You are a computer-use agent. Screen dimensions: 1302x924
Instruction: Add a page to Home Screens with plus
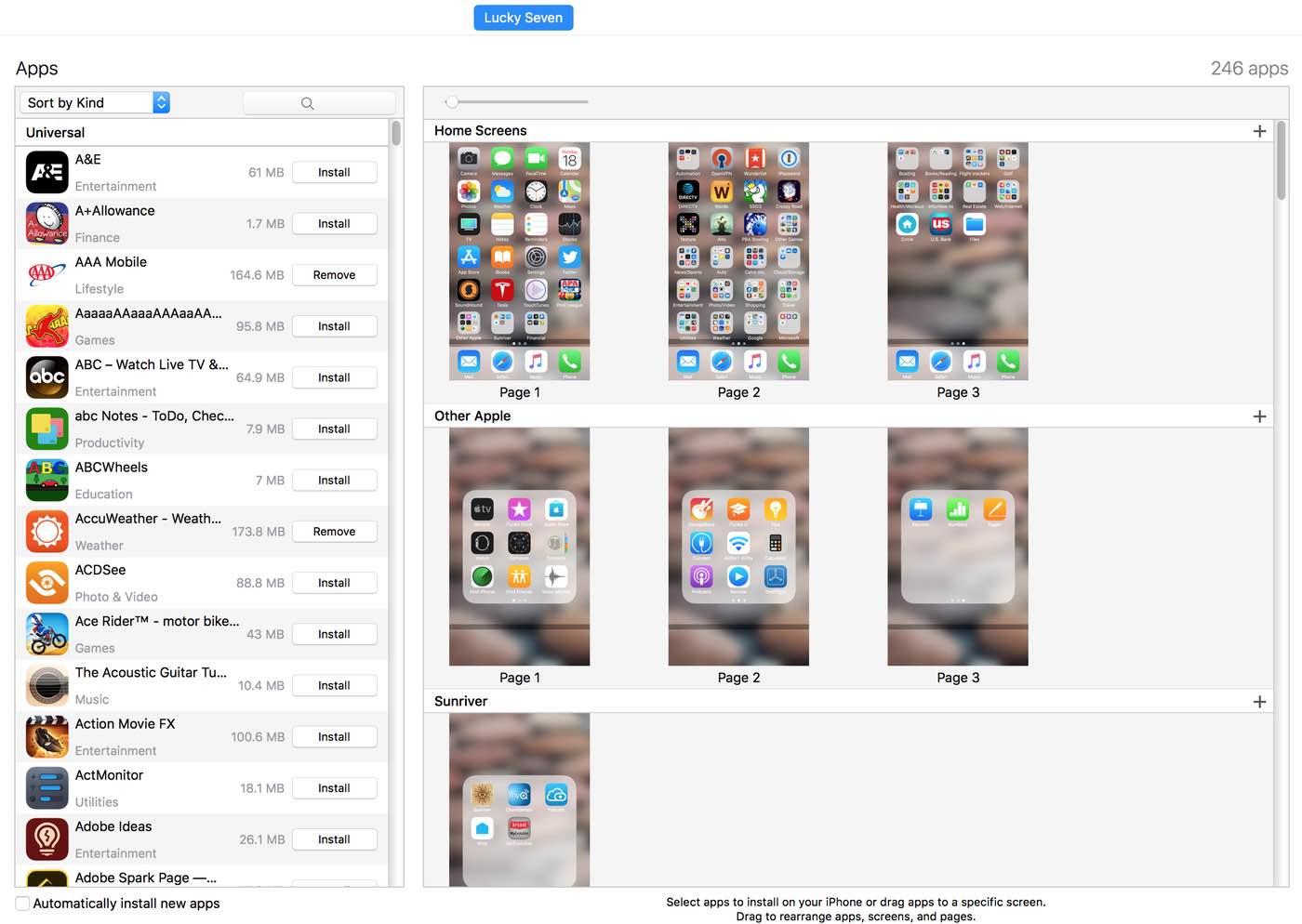coord(1259,131)
